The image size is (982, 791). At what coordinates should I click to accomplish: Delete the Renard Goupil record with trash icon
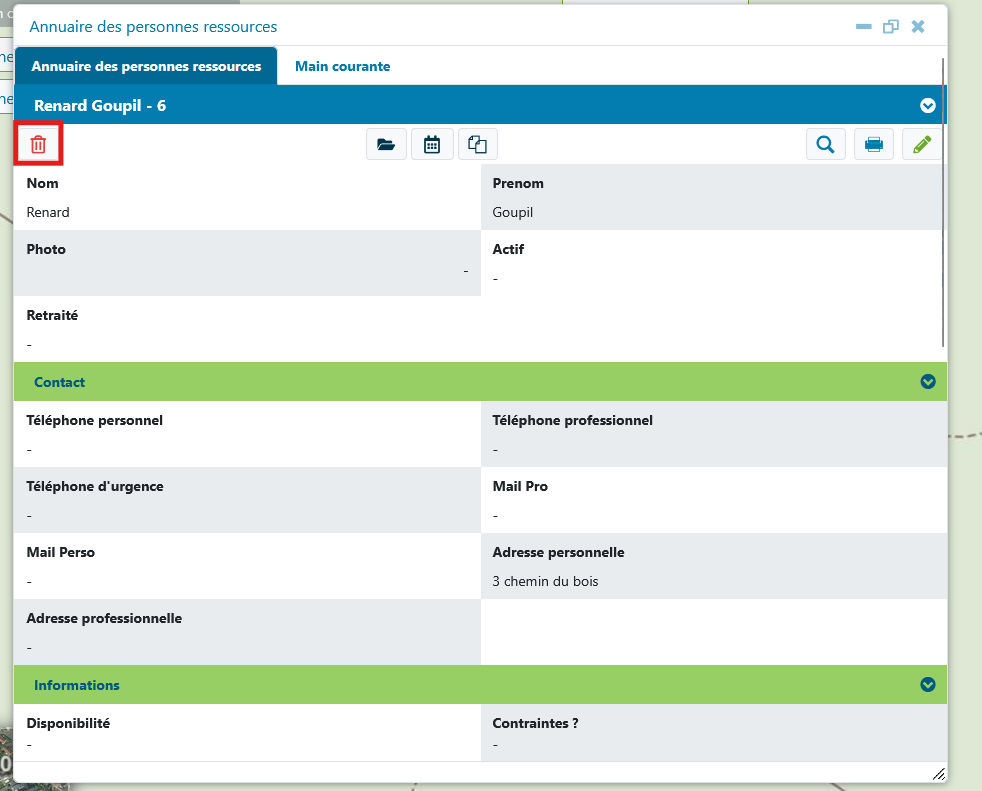click(38, 145)
